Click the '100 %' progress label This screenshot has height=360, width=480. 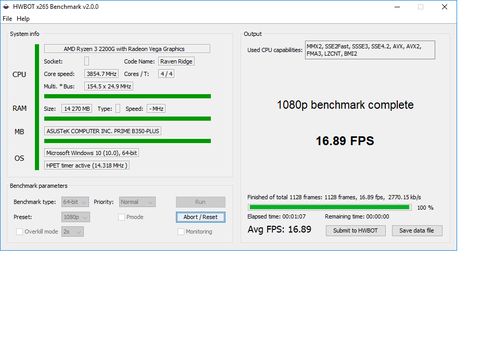(x=425, y=207)
